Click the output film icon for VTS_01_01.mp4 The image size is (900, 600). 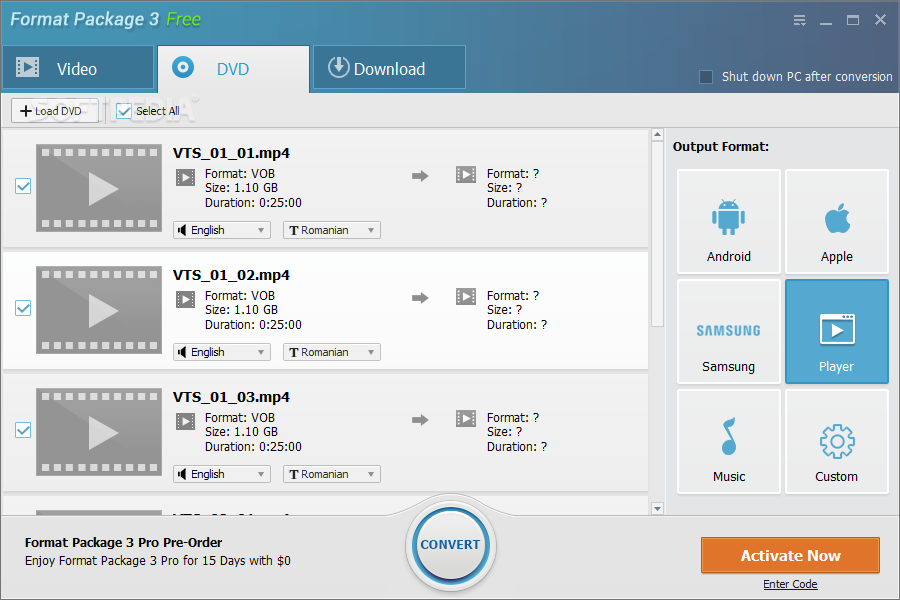pyautogui.click(x=465, y=174)
